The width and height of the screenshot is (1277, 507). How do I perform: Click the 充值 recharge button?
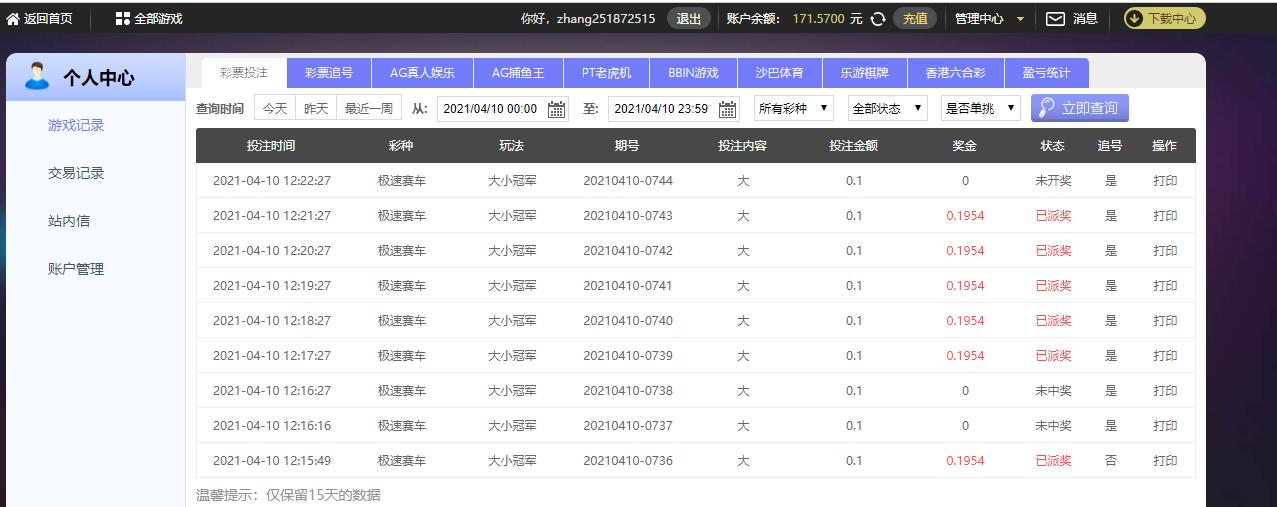pyautogui.click(x=915, y=18)
